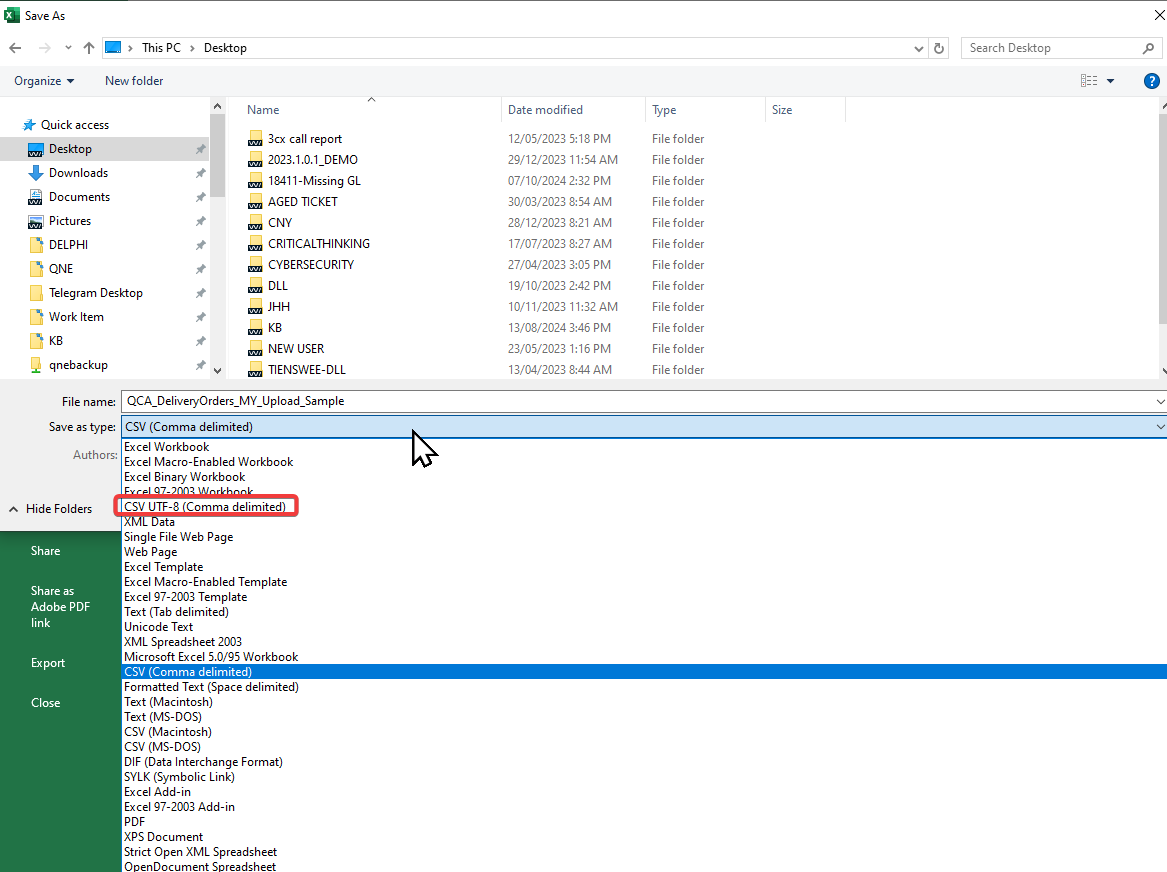Open the Organize menu
This screenshot has height=872, width=1167.
pyautogui.click(x=44, y=81)
